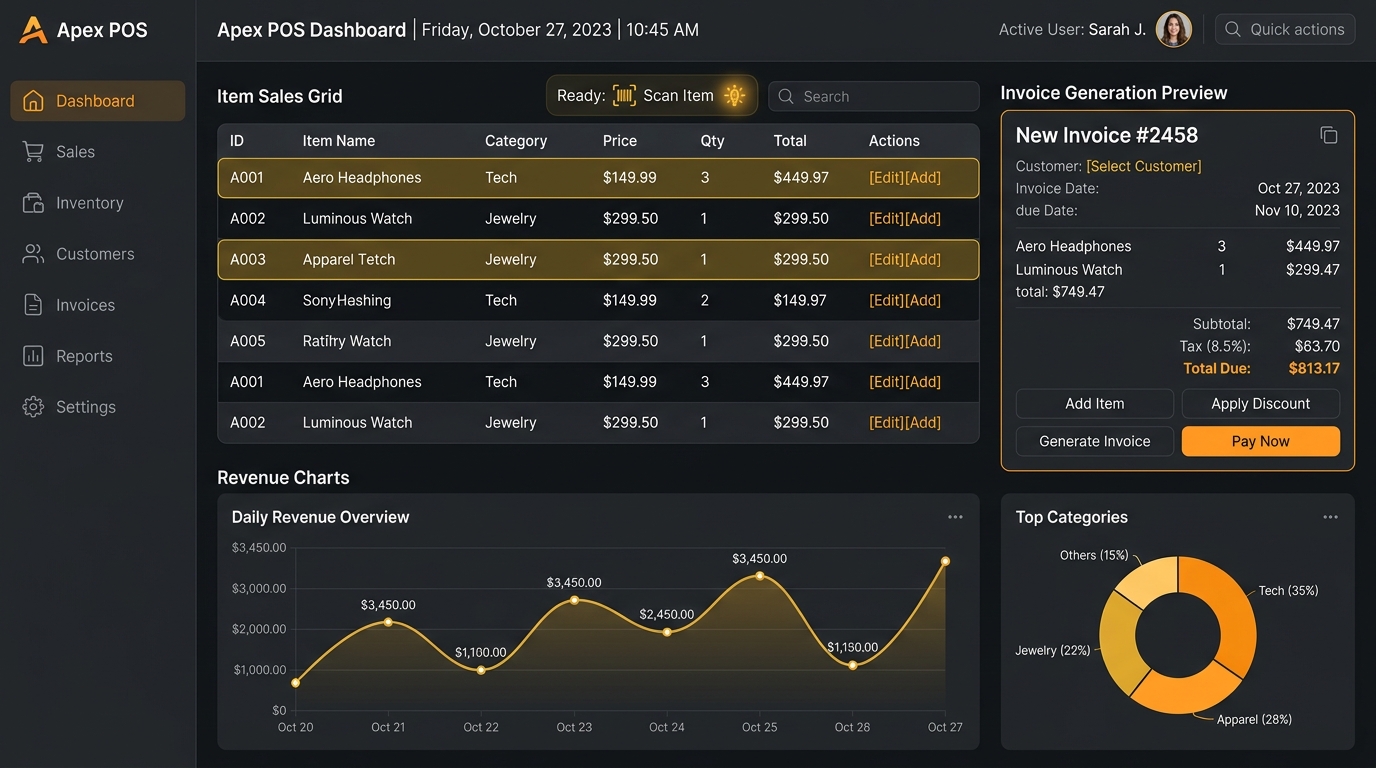This screenshot has width=1376, height=768.
Task: Click the barcode Scan Item icon
Action: tap(624, 96)
